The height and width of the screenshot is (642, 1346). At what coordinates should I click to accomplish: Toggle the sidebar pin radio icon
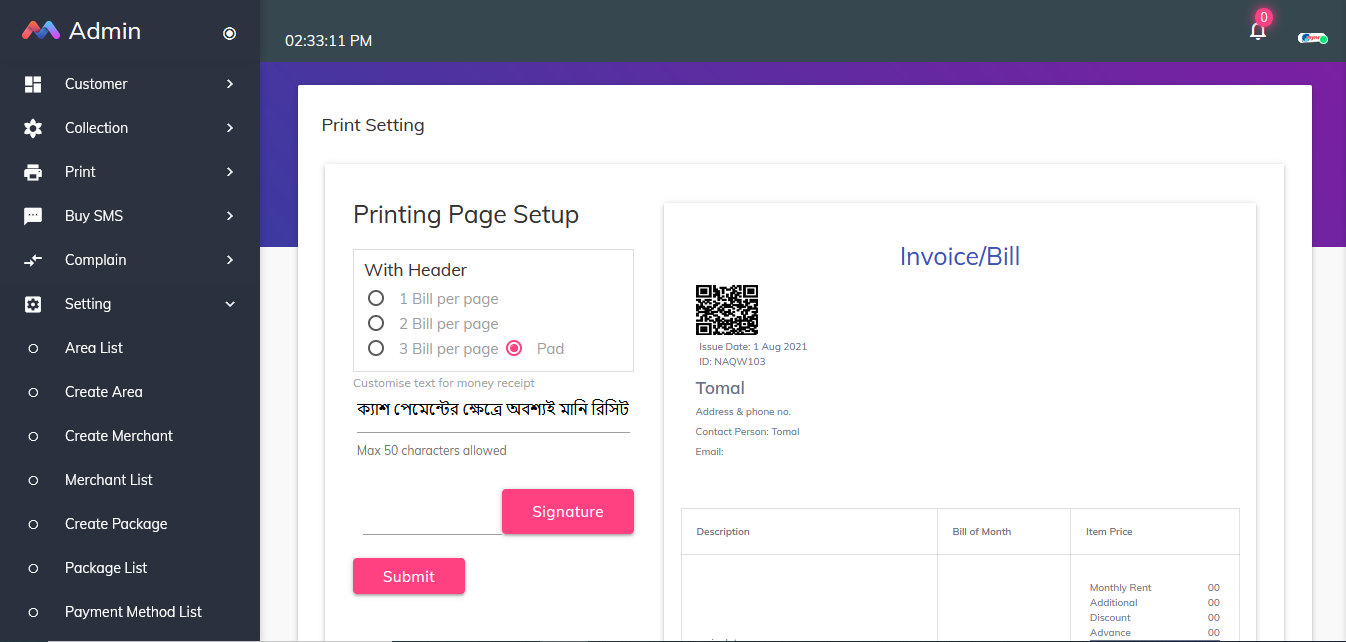[x=229, y=33]
